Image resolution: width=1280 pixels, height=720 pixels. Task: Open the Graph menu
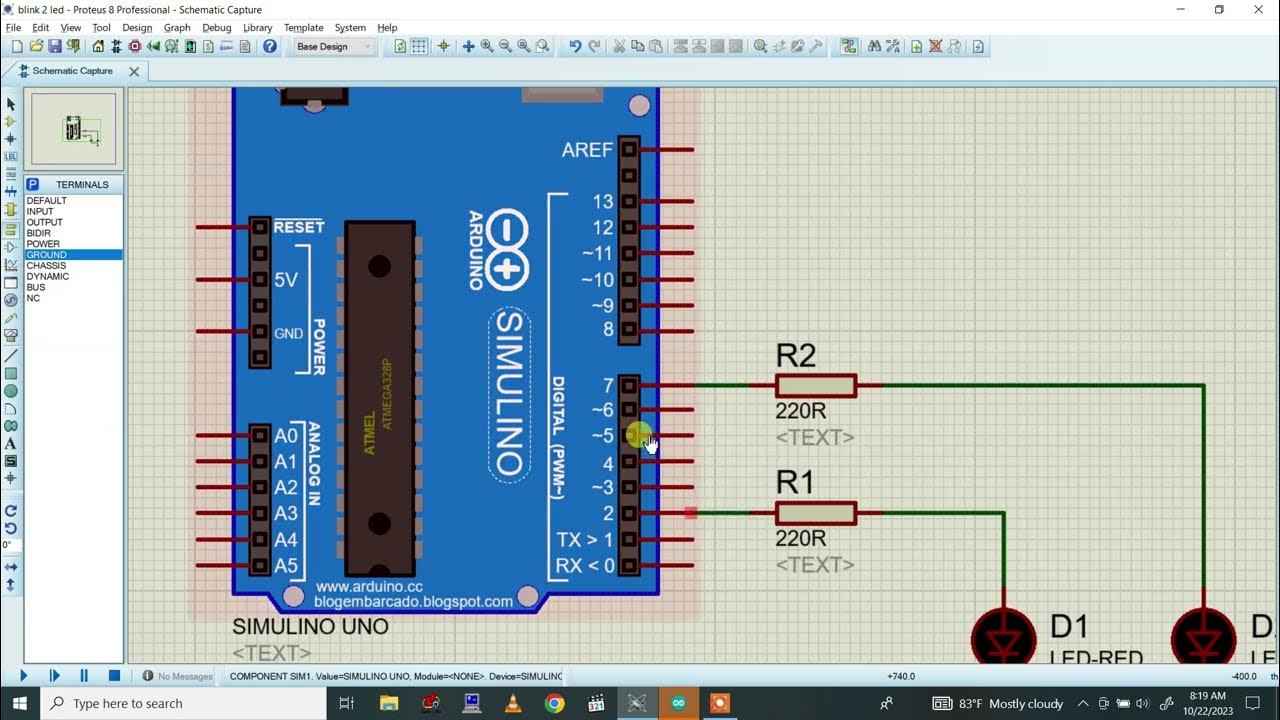click(177, 28)
